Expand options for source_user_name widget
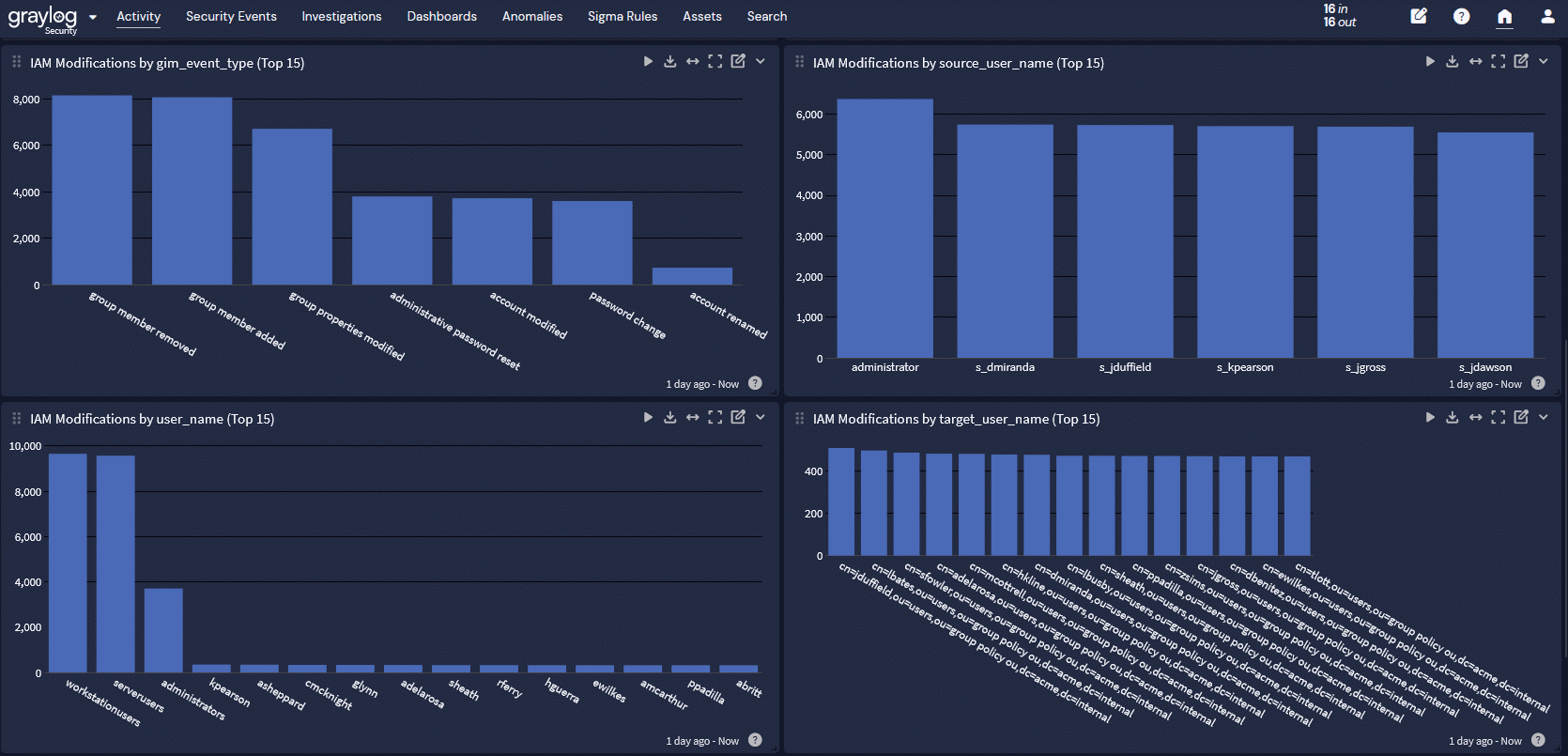 [x=1543, y=62]
